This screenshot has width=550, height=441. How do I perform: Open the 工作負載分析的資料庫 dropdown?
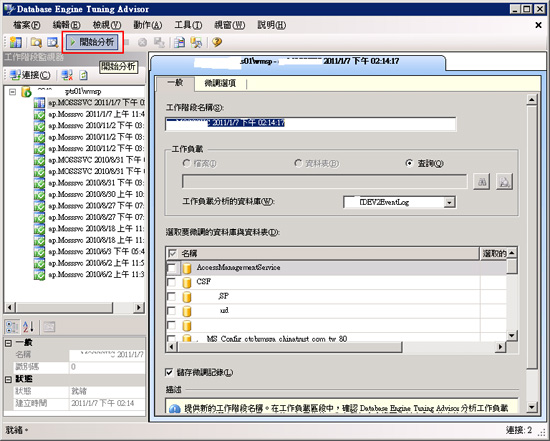[449, 202]
